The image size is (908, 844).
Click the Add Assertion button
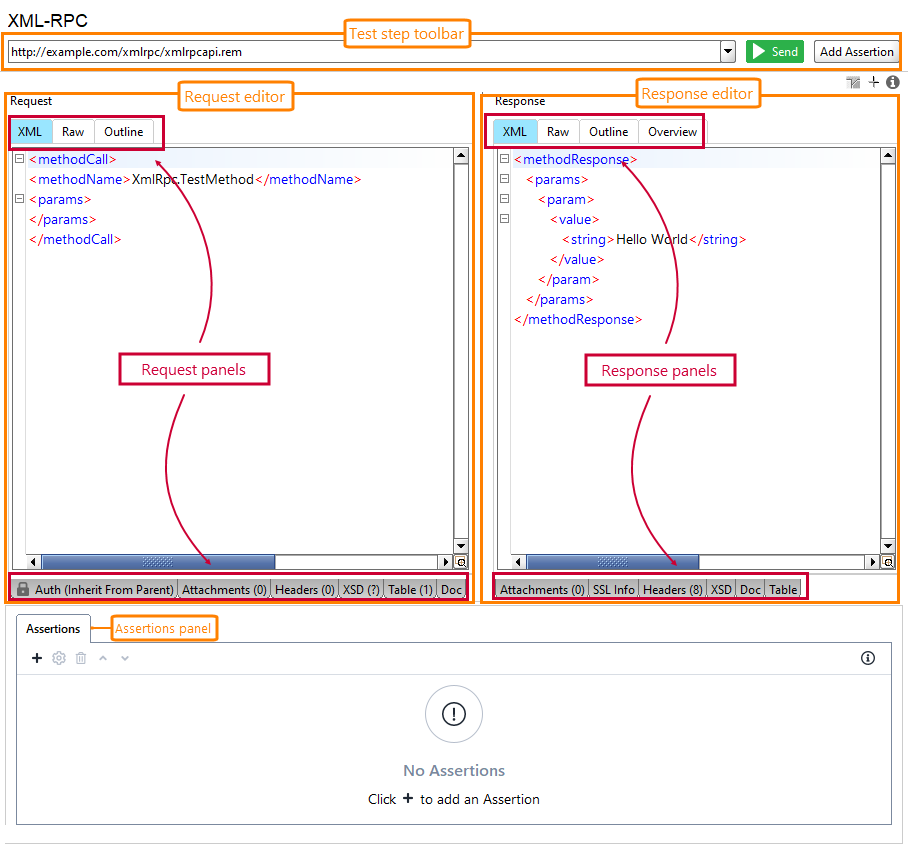tap(856, 52)
